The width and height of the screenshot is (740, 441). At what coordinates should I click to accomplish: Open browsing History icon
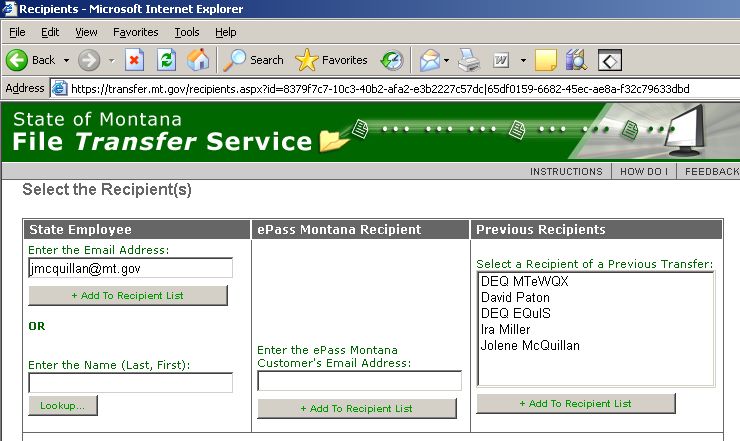point(392,60)
